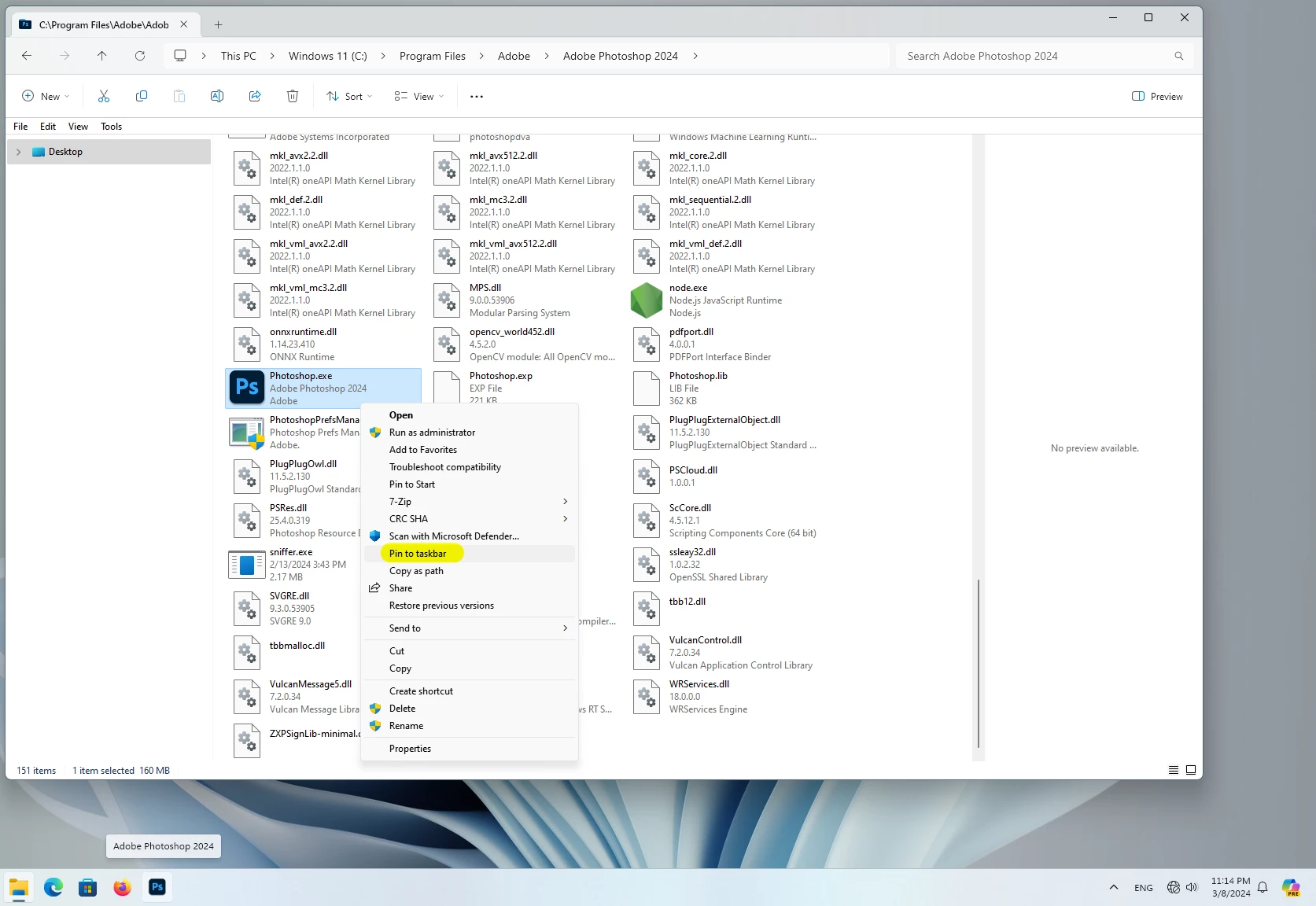
Task: Click the Photoshop icon on the taskbar
Action: pyautogui.click(x=157, y=887)
